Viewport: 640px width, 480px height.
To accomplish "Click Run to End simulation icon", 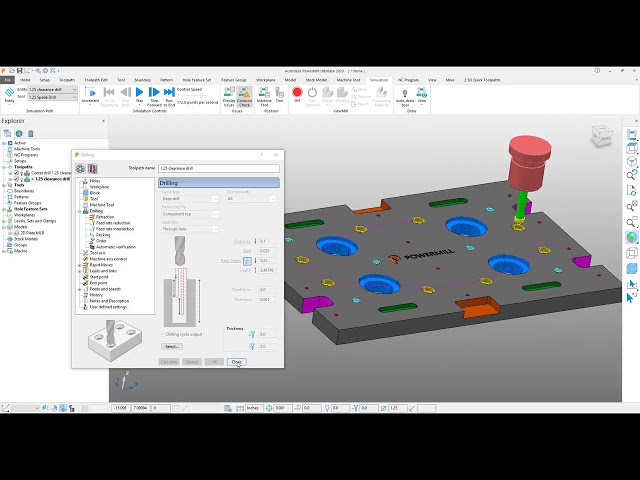I will [x=169, y=97].
